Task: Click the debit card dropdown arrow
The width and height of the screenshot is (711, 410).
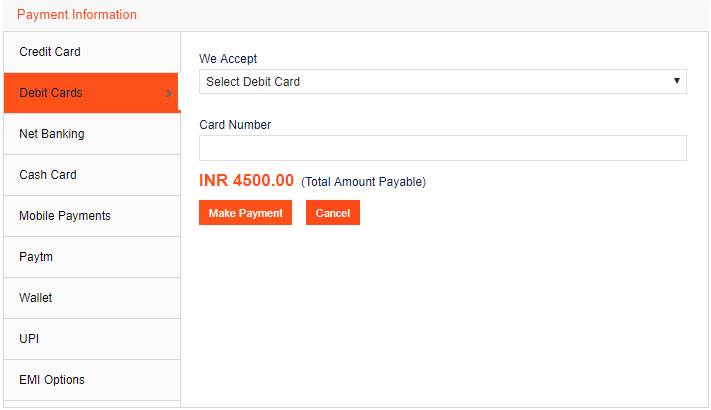Action: 677,81
